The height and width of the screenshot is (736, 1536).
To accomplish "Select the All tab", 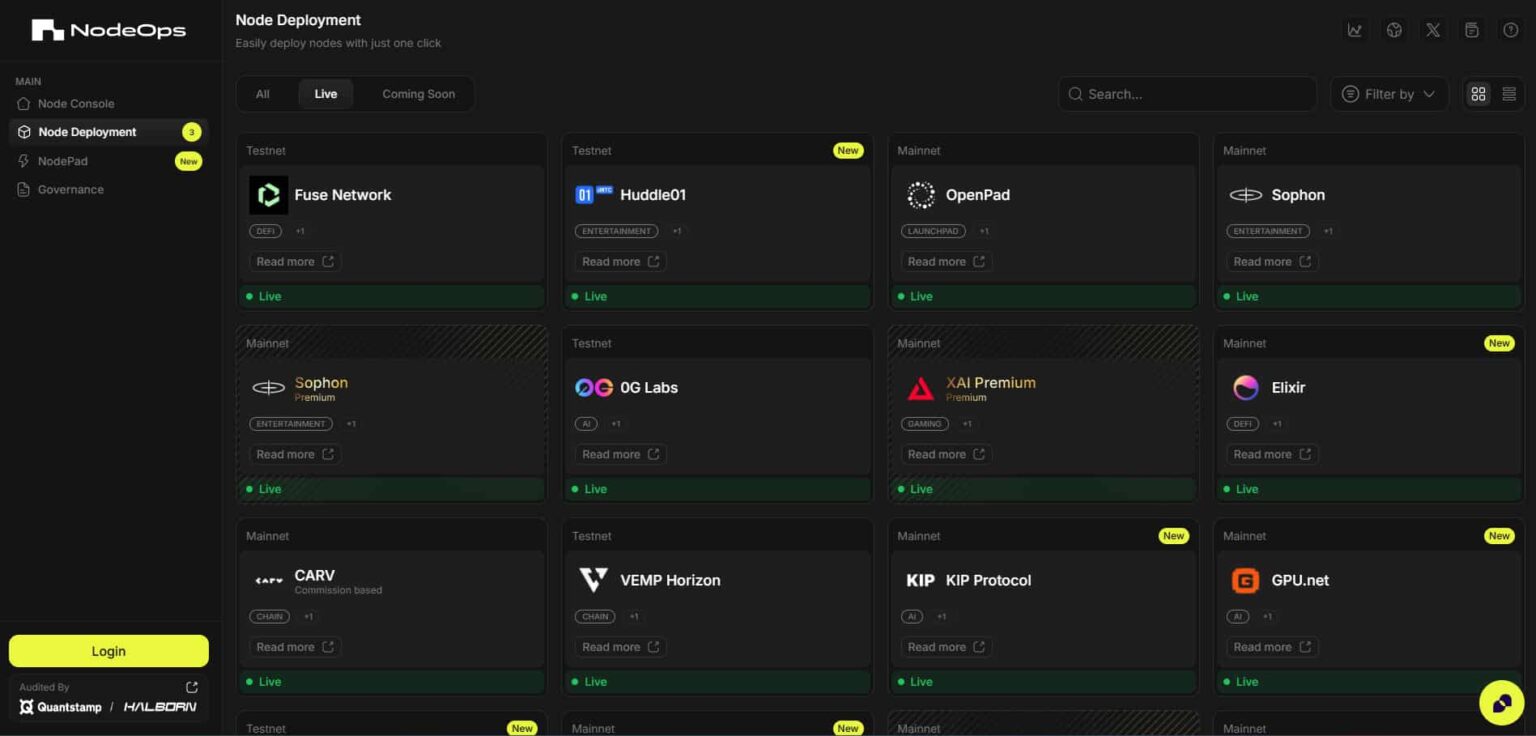I will point(262,93).
